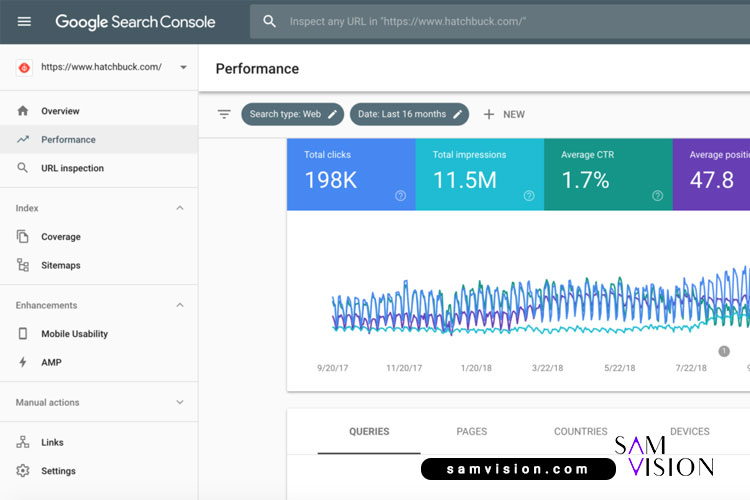
Task: Switch to the QUERIES tab
Action: 369,432
